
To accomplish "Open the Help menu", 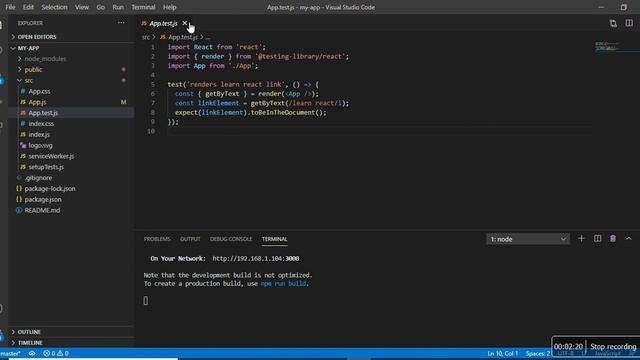I will pos(169,7).
